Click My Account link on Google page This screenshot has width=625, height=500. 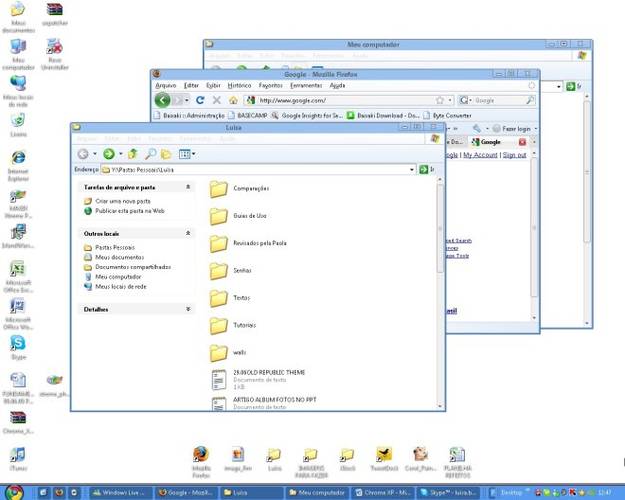pyautogui.click(x=480, y=155)
